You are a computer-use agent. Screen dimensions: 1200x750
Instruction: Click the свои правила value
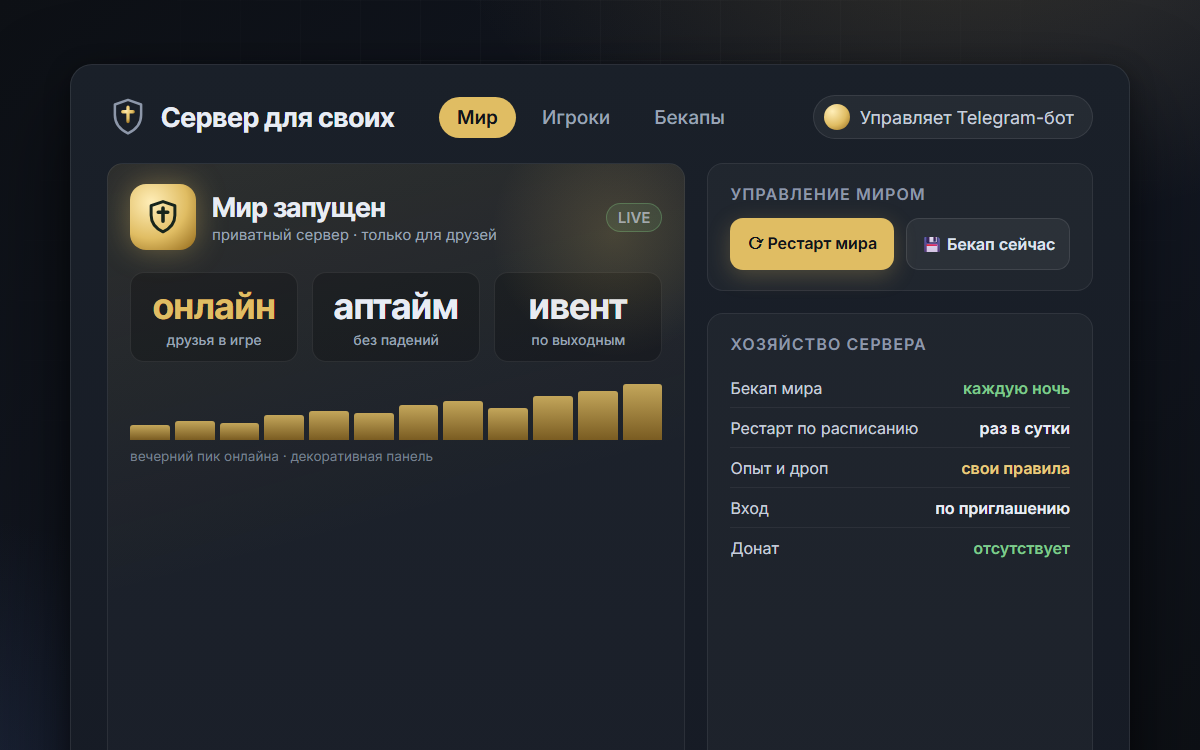point(1016,468)
